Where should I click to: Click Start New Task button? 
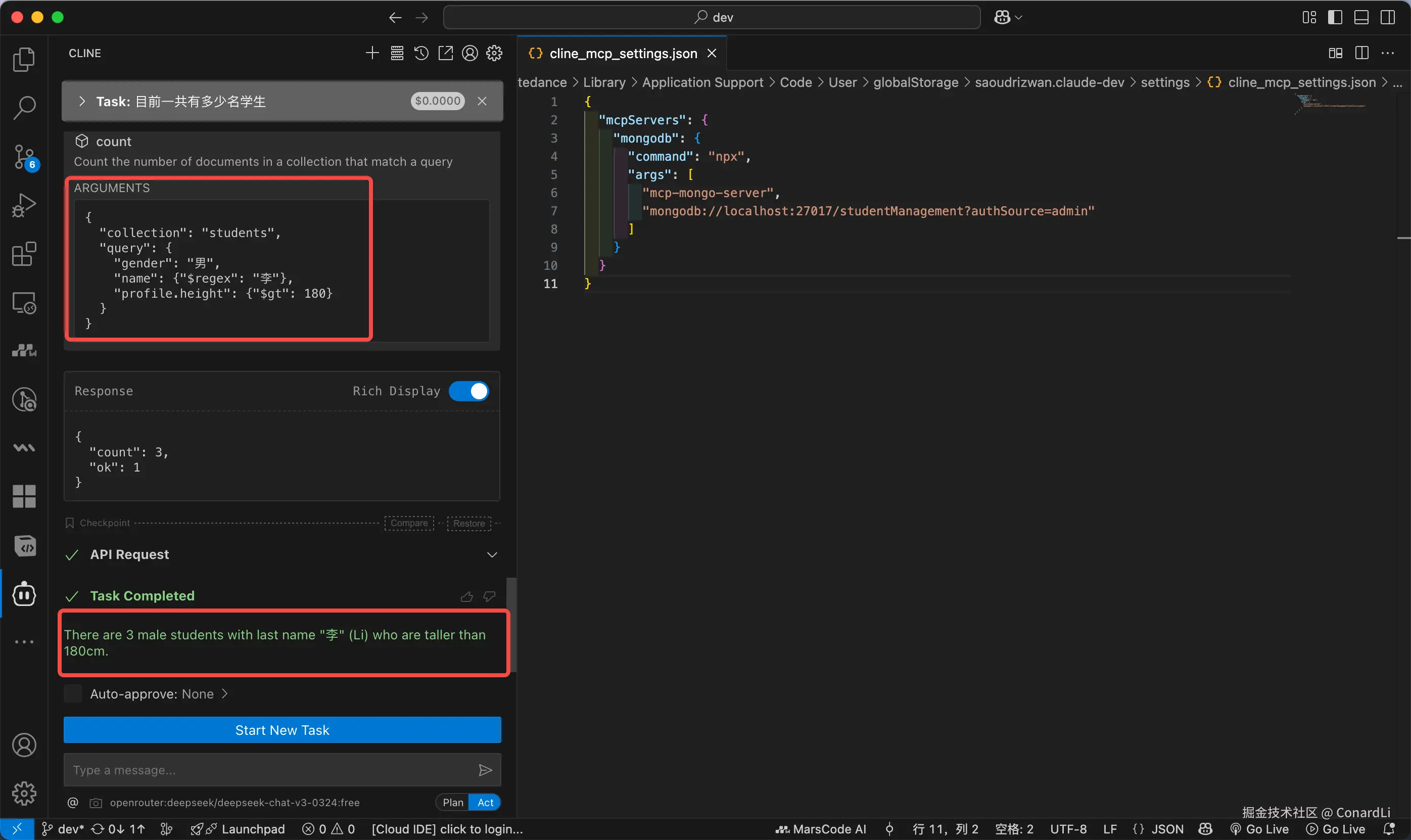point(282,730)
